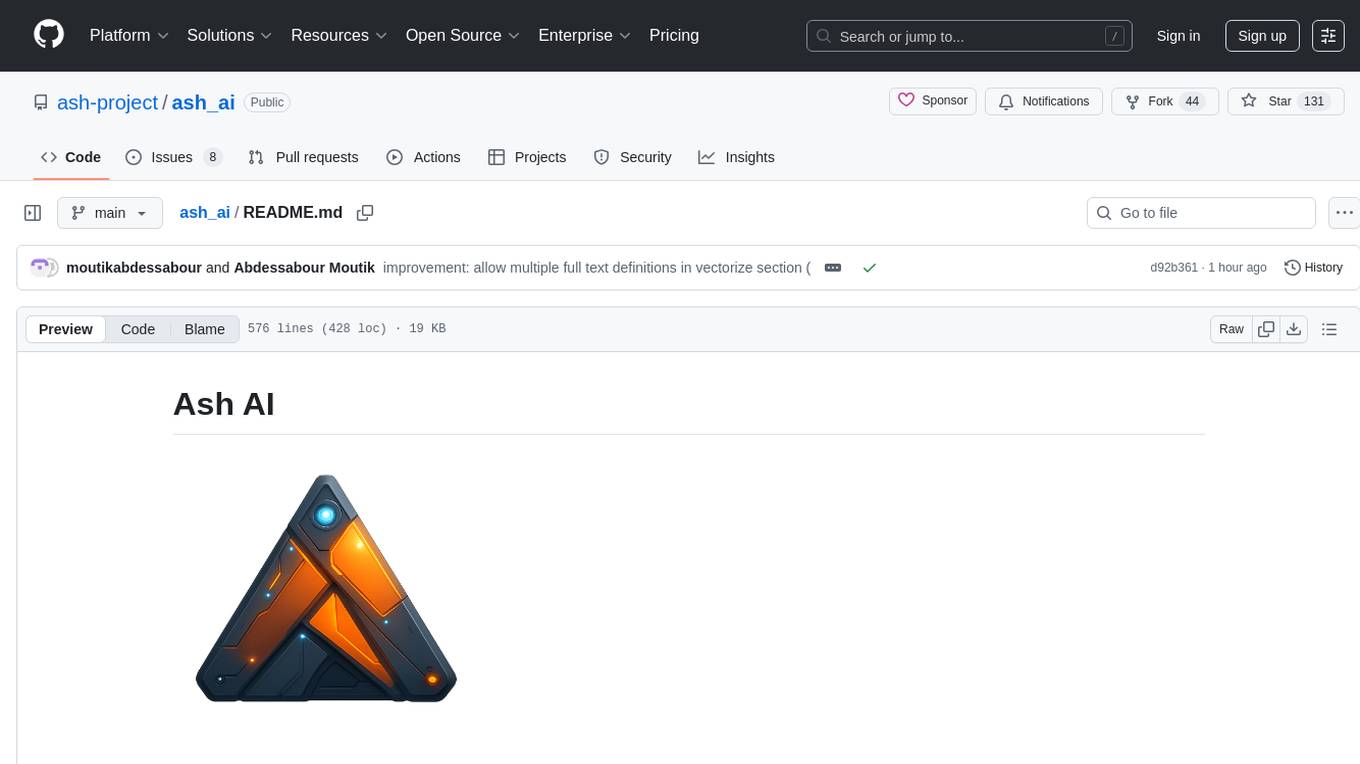Switch to Blame view
The height and width of the screenshot is (764, 1360).
tap(204, 329)
